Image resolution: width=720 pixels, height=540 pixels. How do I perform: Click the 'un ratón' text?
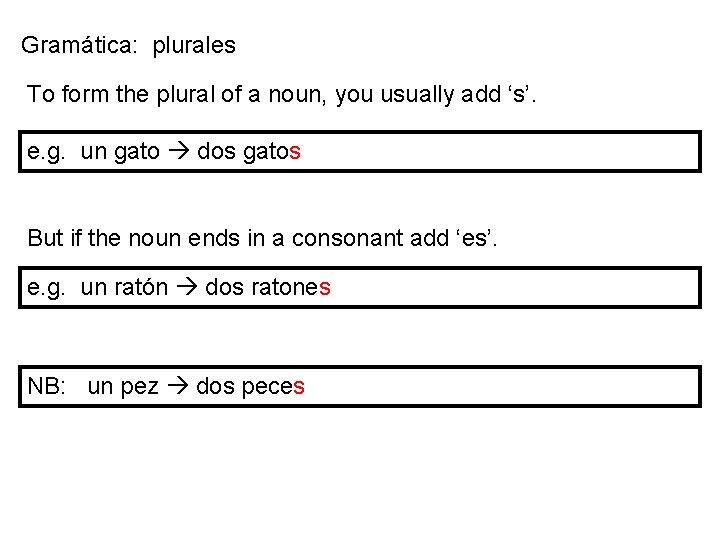124,287
